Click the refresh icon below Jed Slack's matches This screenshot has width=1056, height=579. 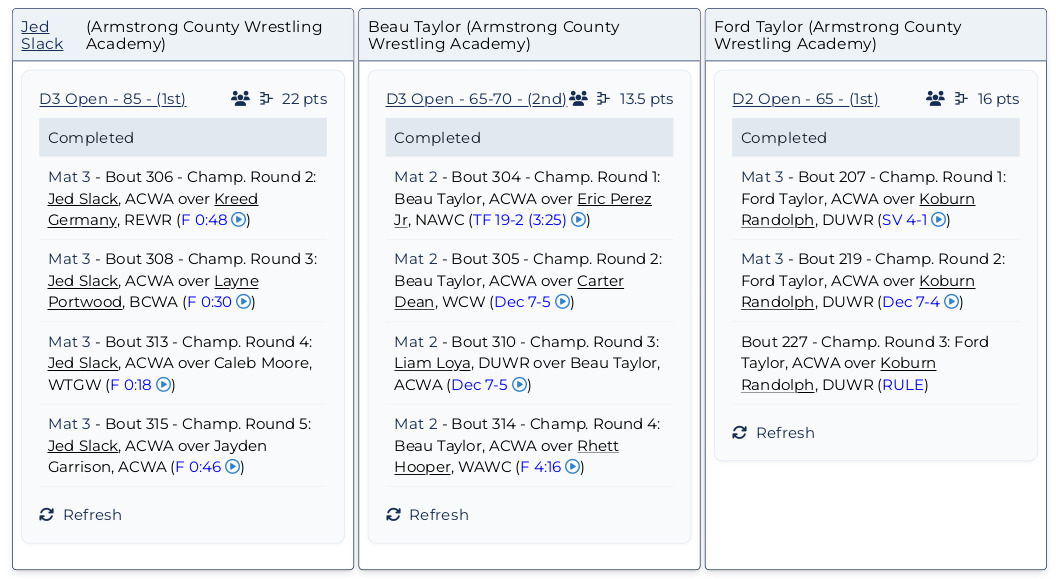pyautogui.click(x=47, y=514)
